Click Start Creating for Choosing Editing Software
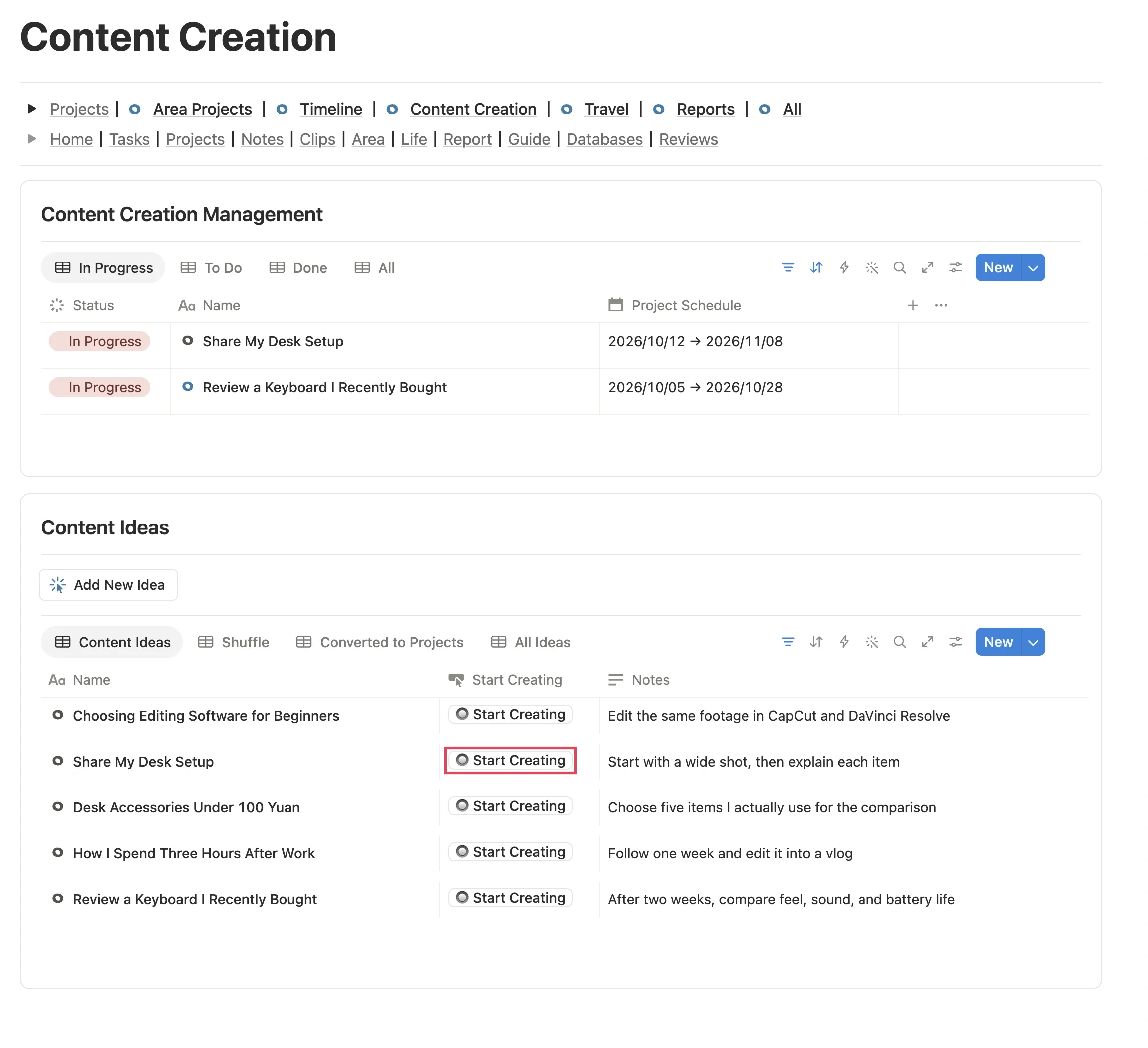The width and height of the screenshot is (1148, 1048). (x=510, y=714)
